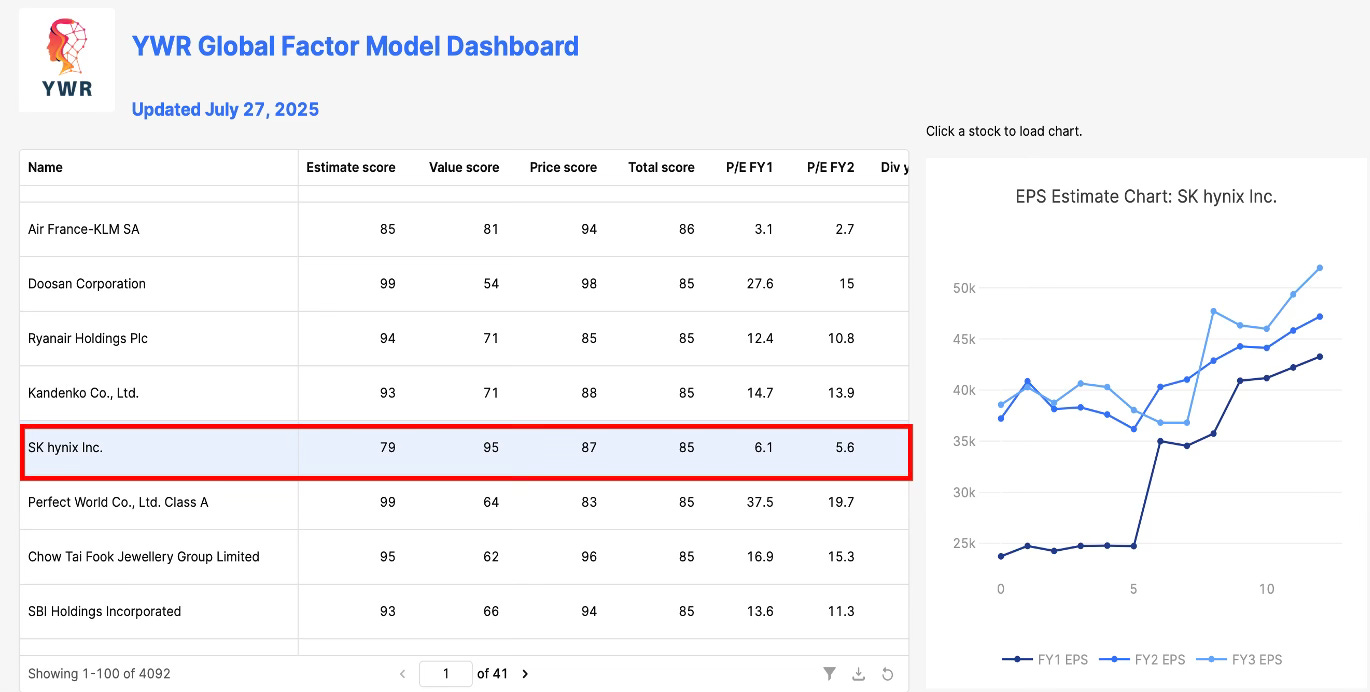Click the Div y column header
The height and width of the screenshot is (692, 1370).
point(894,167)
